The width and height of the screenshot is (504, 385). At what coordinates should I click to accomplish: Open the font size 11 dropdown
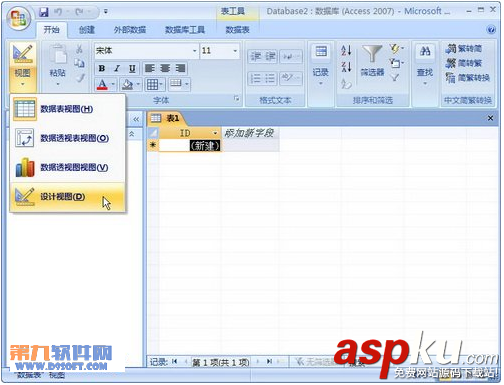(235, 51)
